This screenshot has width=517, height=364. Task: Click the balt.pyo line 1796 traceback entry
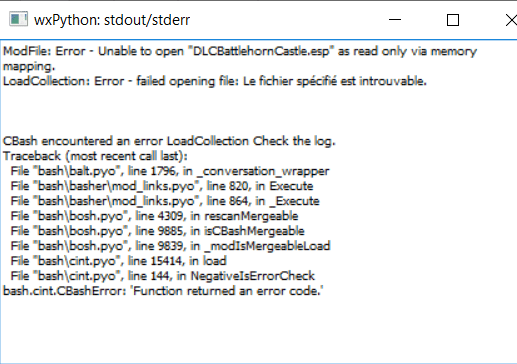pos(170,171)
